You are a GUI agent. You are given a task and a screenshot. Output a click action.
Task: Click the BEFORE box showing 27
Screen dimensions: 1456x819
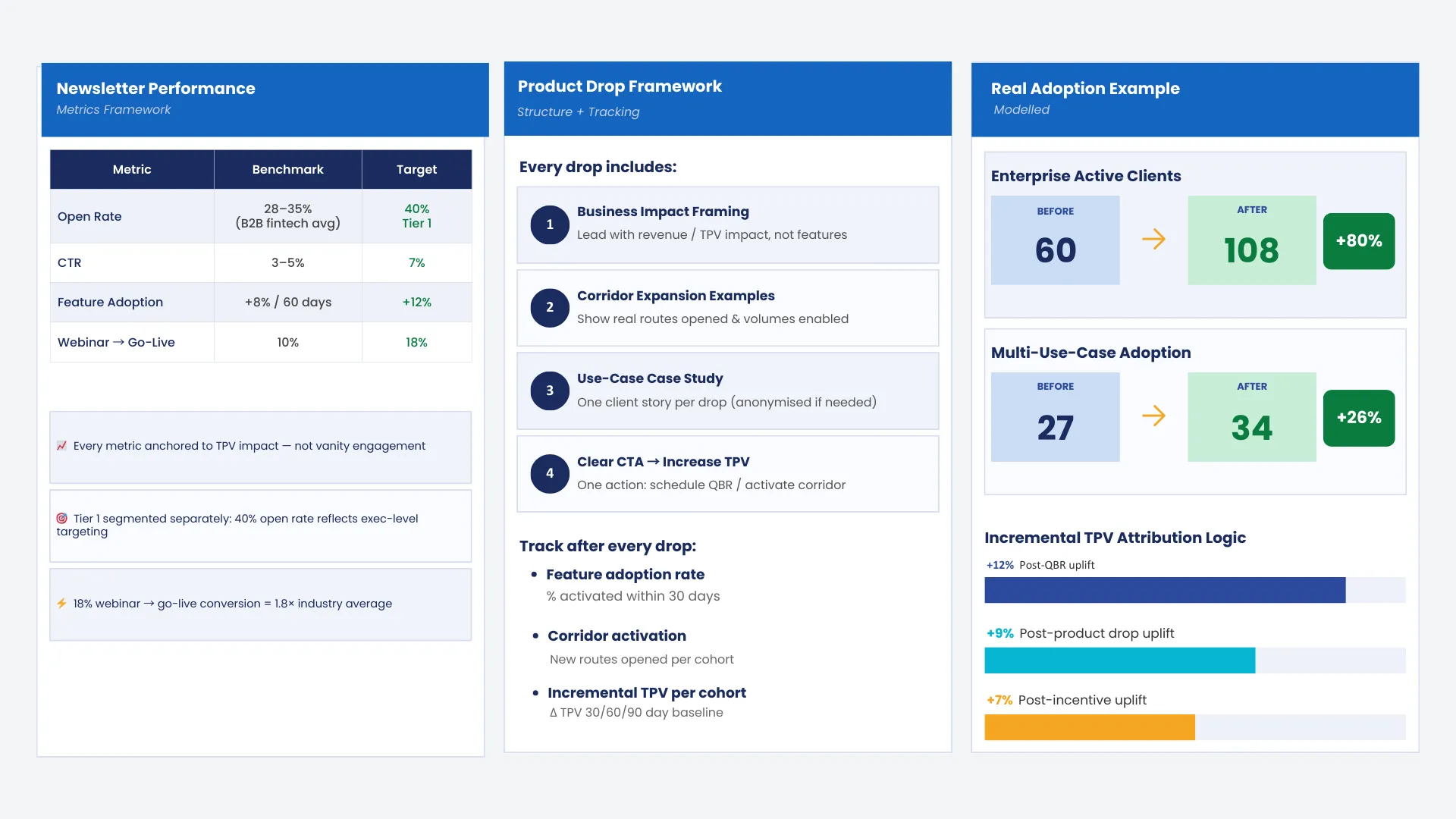coord(1055,417)
